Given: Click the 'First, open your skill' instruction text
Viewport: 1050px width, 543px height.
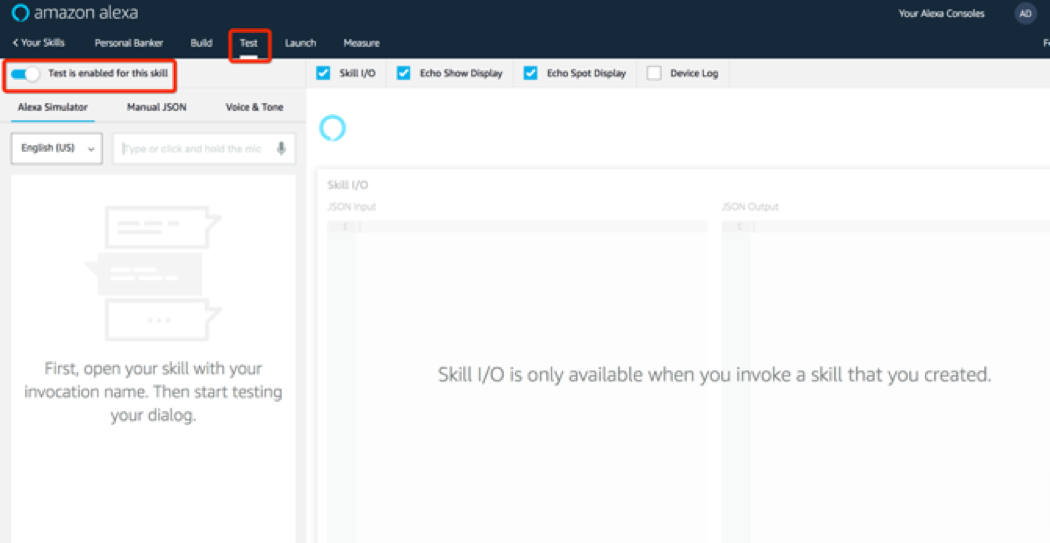Looking at the screenshot, I should click(153, 392).
